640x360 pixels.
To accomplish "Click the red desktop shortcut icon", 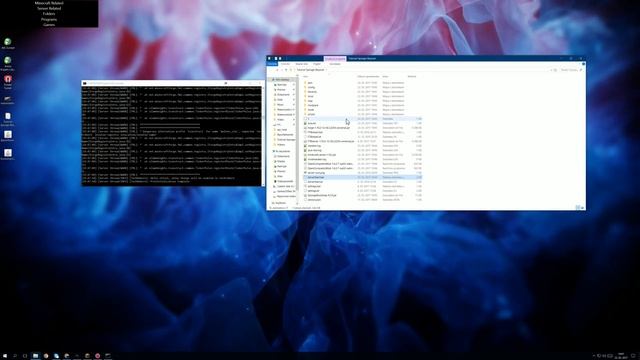I will 8,80.
